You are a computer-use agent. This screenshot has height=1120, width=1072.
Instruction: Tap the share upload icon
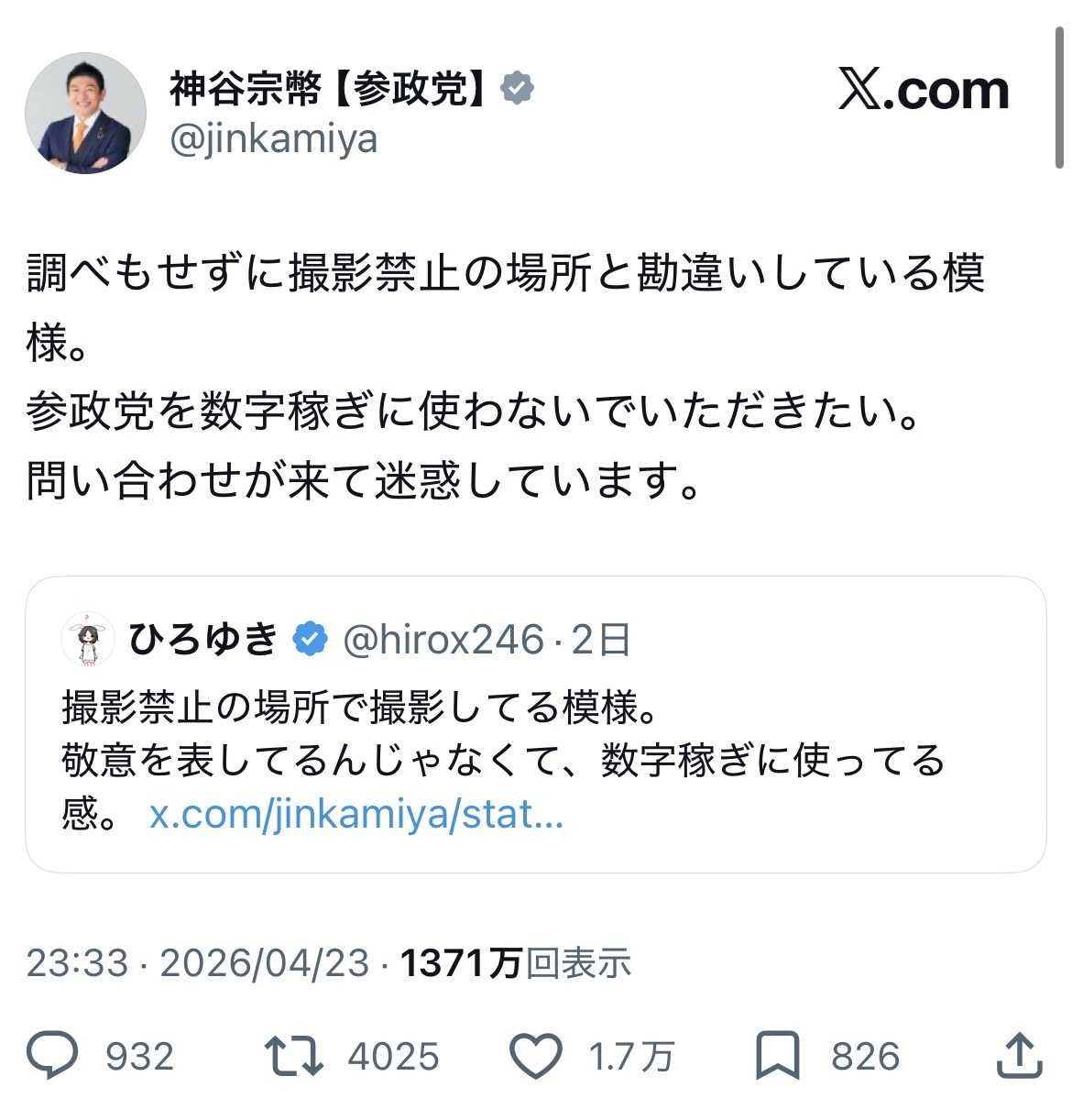click(1019, 1056)
